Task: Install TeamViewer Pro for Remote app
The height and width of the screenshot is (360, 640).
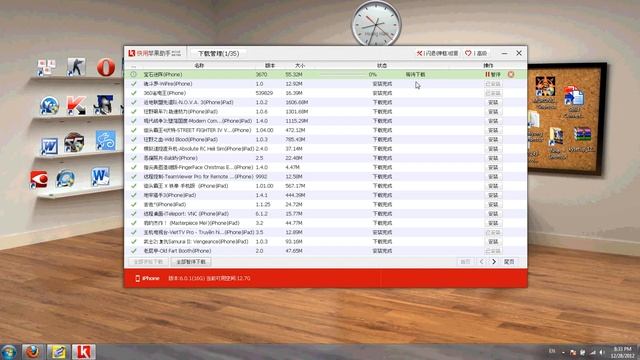Action: click(493, 177)
